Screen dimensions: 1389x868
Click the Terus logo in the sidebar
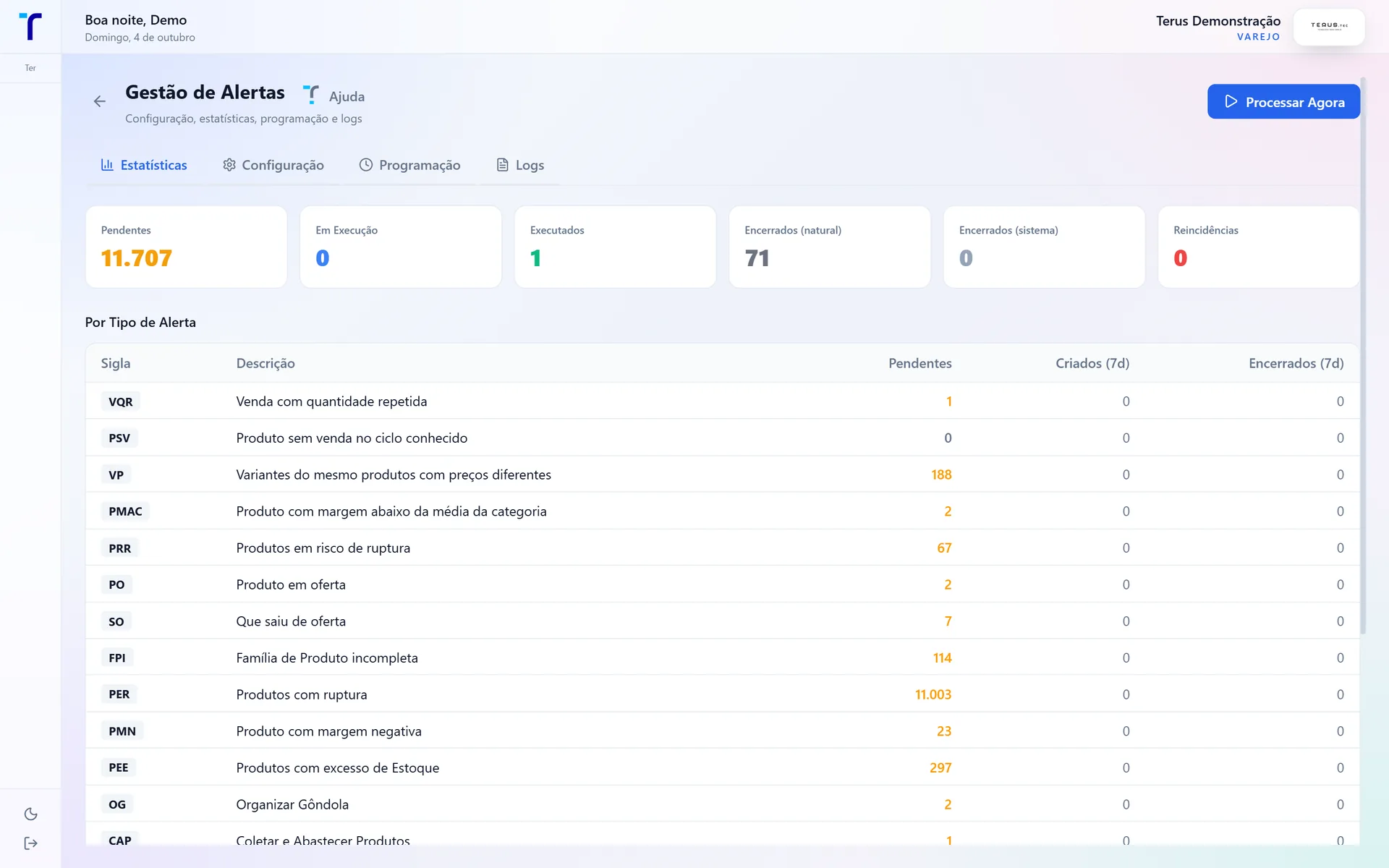pyautogui.click(x=30, y=26)
